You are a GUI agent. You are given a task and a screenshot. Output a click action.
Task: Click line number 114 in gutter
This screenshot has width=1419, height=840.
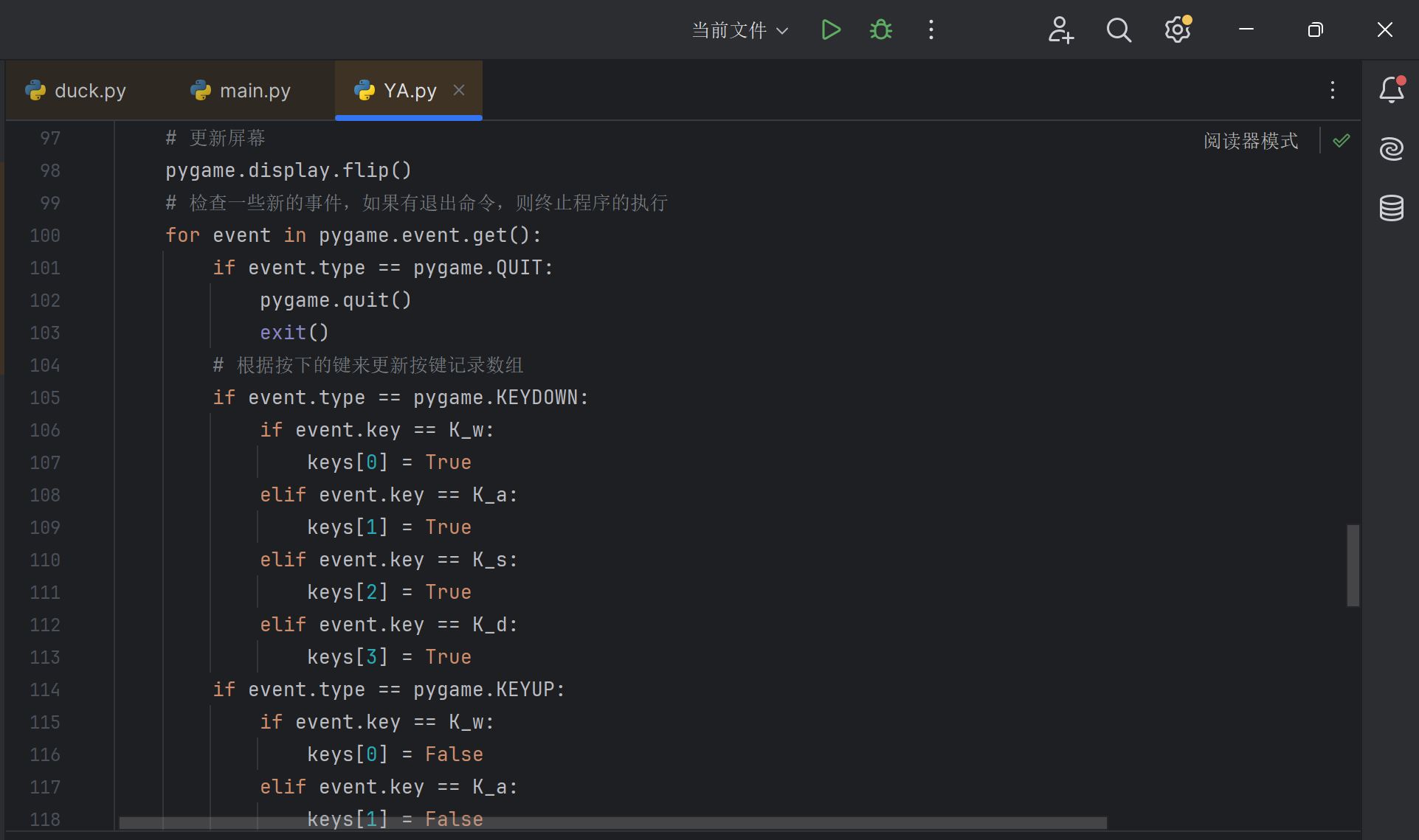point(45,690)
